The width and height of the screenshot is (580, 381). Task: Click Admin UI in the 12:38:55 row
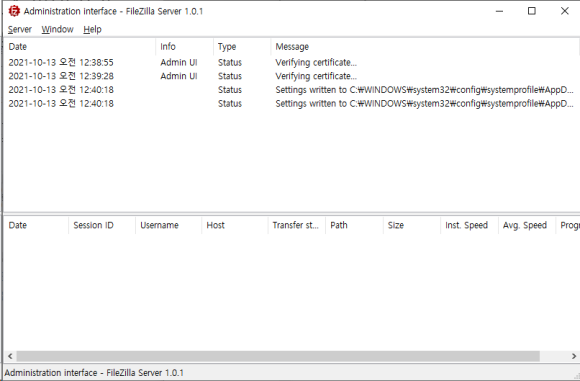point(179,63)
